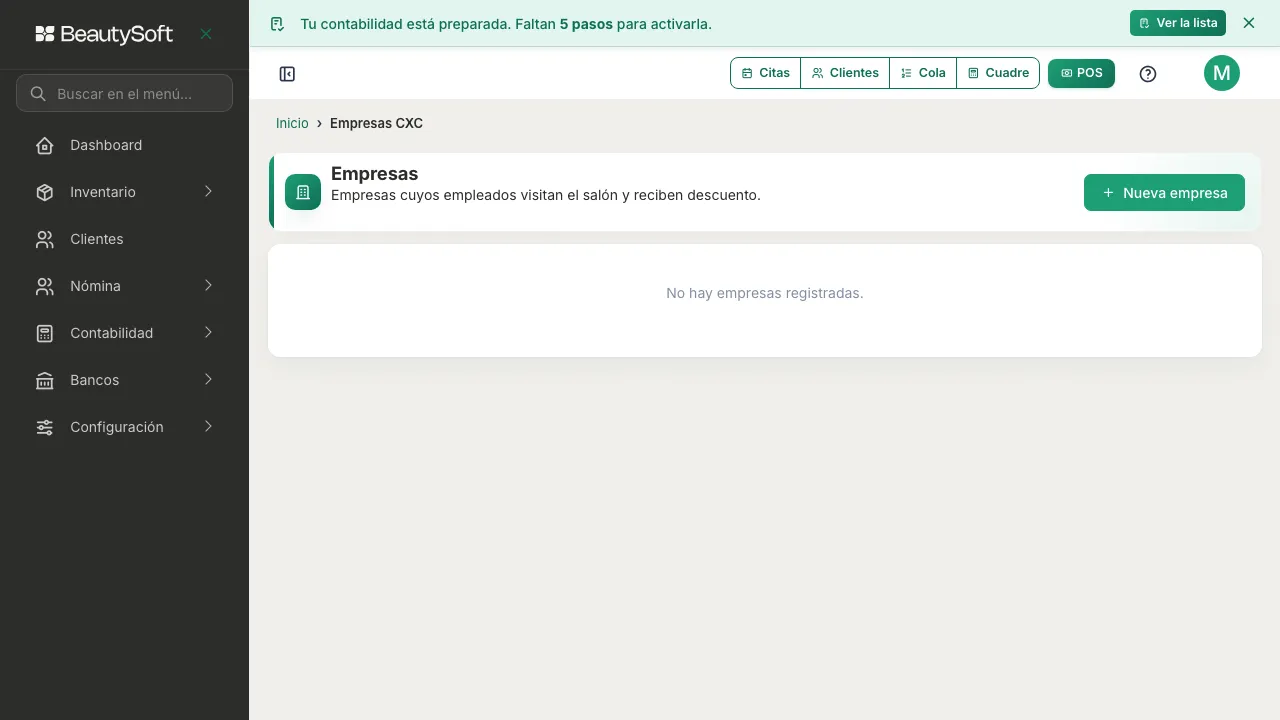Open the Dashboard menu item
The width and height of the screenshot is (1280, 720).
(x=124, y=145)
